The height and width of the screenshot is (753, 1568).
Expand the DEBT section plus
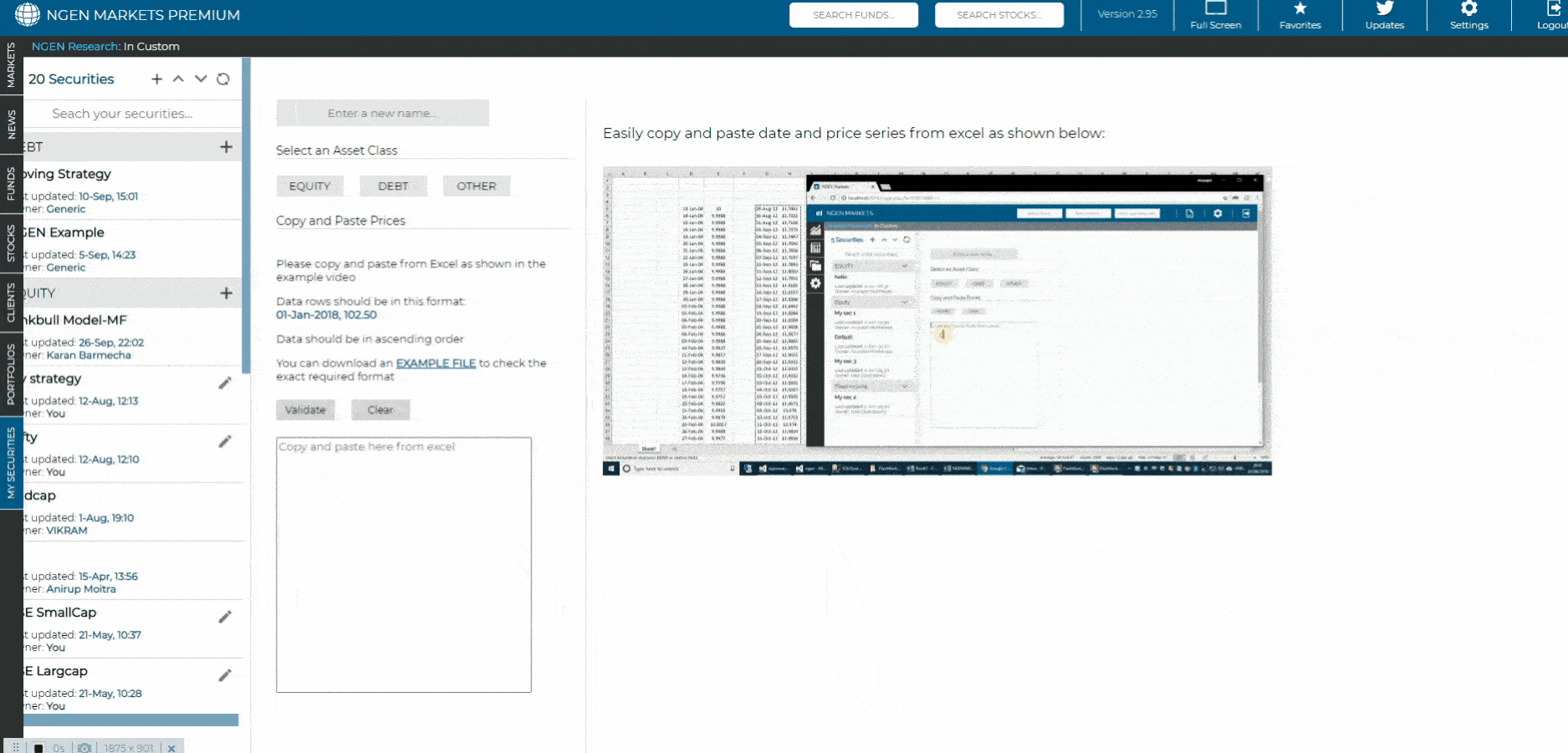[226, 147]
